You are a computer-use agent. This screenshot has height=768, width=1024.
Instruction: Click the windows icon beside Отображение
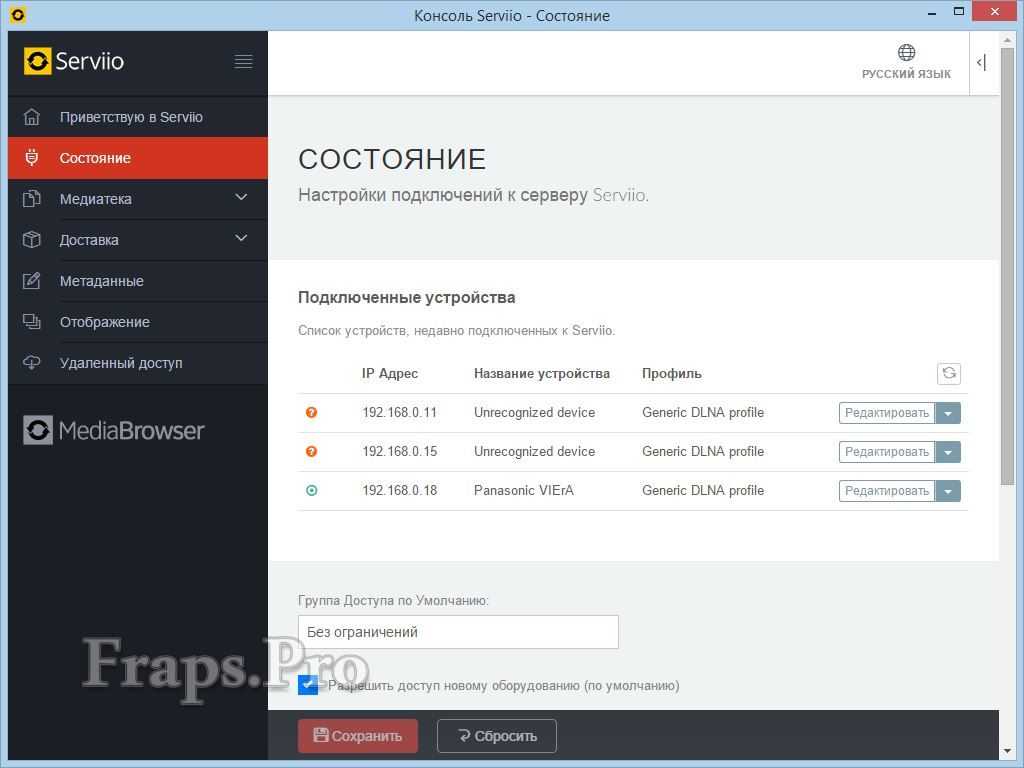[x=31, y=321]
